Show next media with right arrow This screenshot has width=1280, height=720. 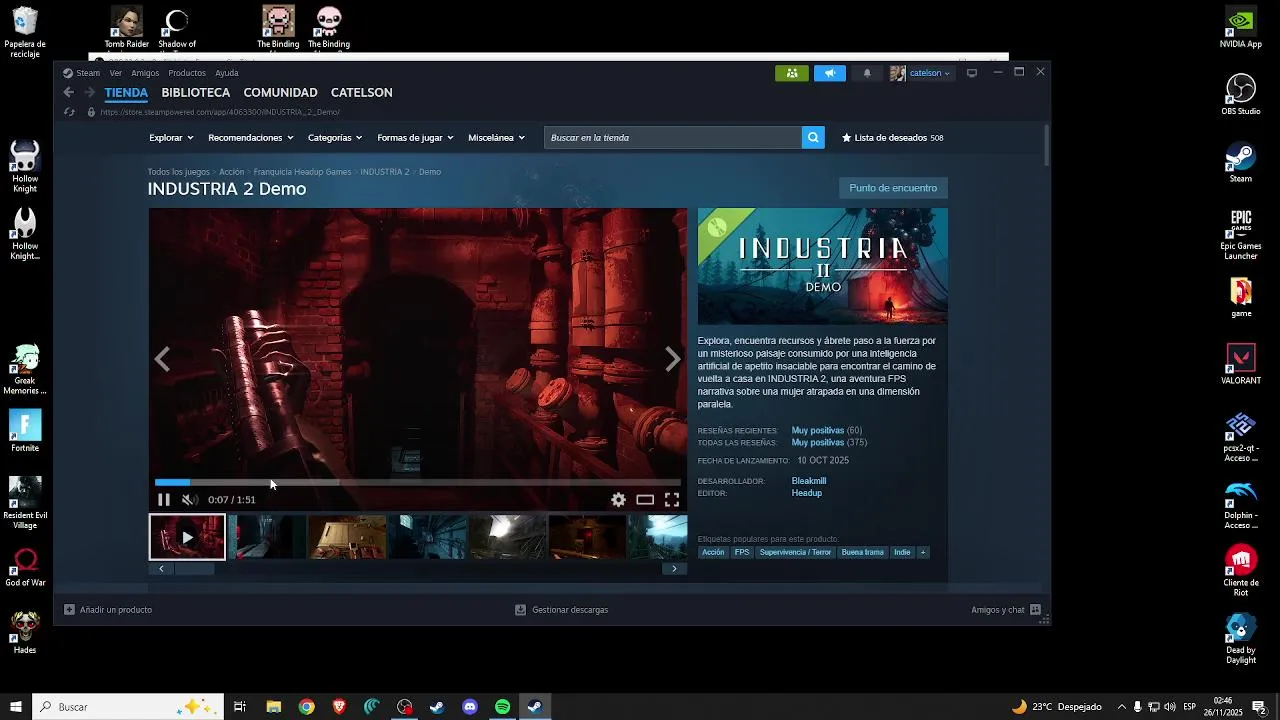click(x=673, y=359)
